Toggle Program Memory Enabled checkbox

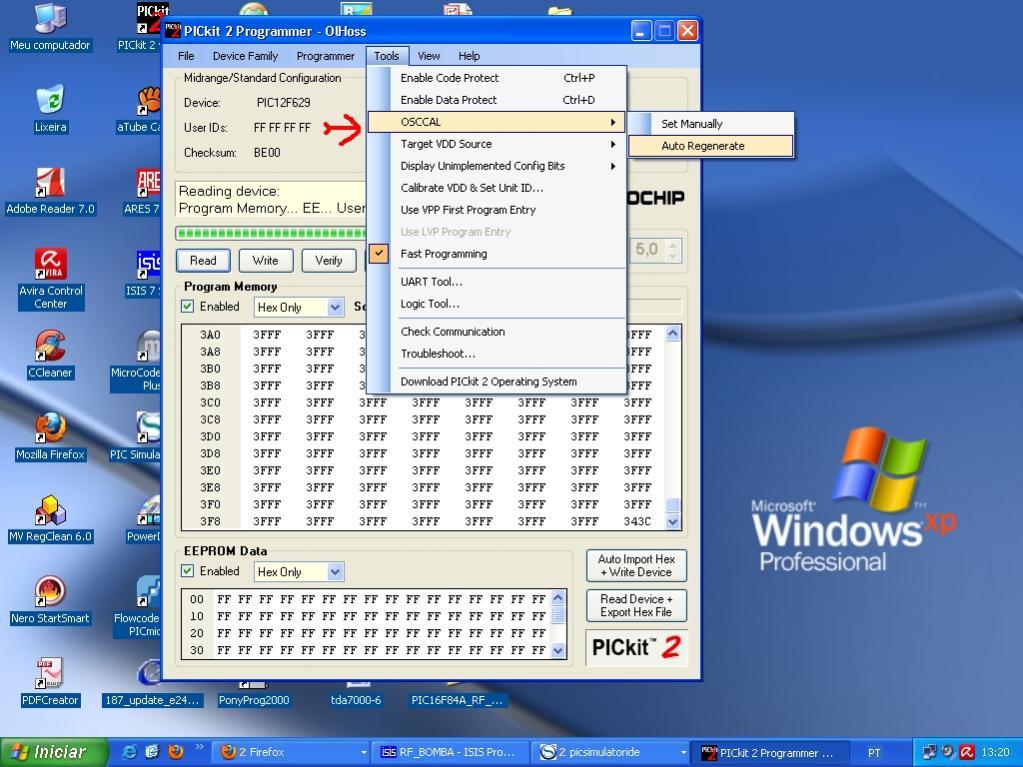click(x=188, y=306)
